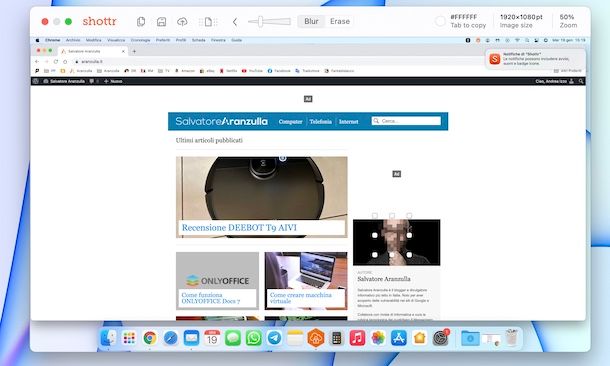Click the 1920×1080pt Image size readout
Viewport: 610px width, 366px height.
(521, 21)
